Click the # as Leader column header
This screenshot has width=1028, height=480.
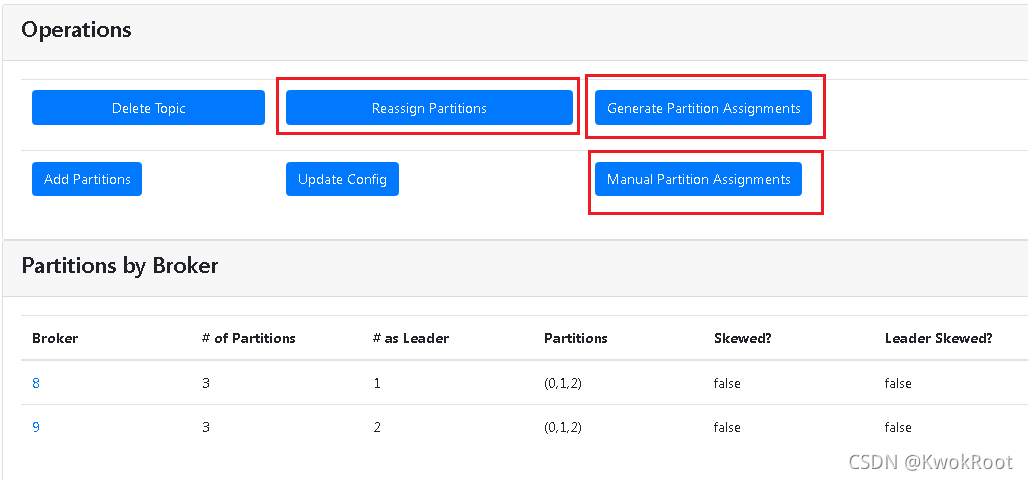coord(410,338)
